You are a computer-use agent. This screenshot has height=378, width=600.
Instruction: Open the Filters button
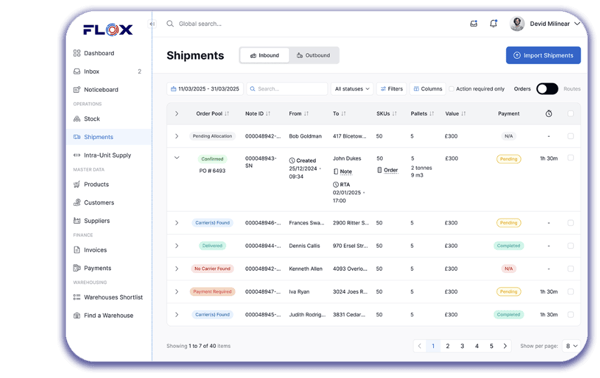pos(391,89)
